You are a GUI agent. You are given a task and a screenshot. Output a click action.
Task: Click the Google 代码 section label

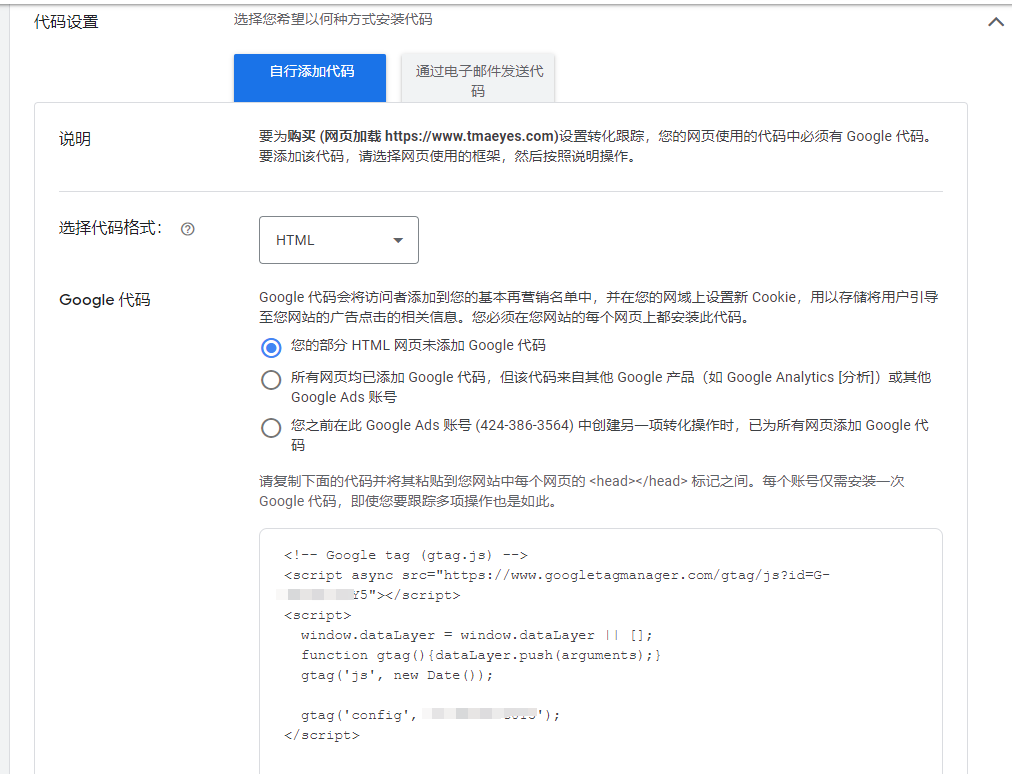(105, 300)
